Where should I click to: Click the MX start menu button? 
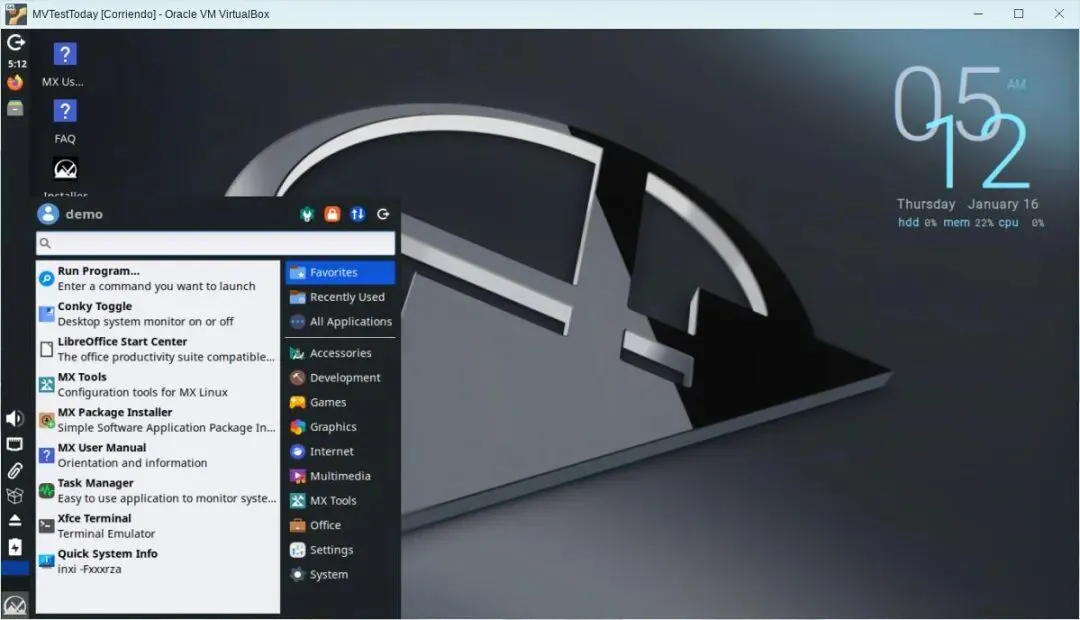coord(14,605)
